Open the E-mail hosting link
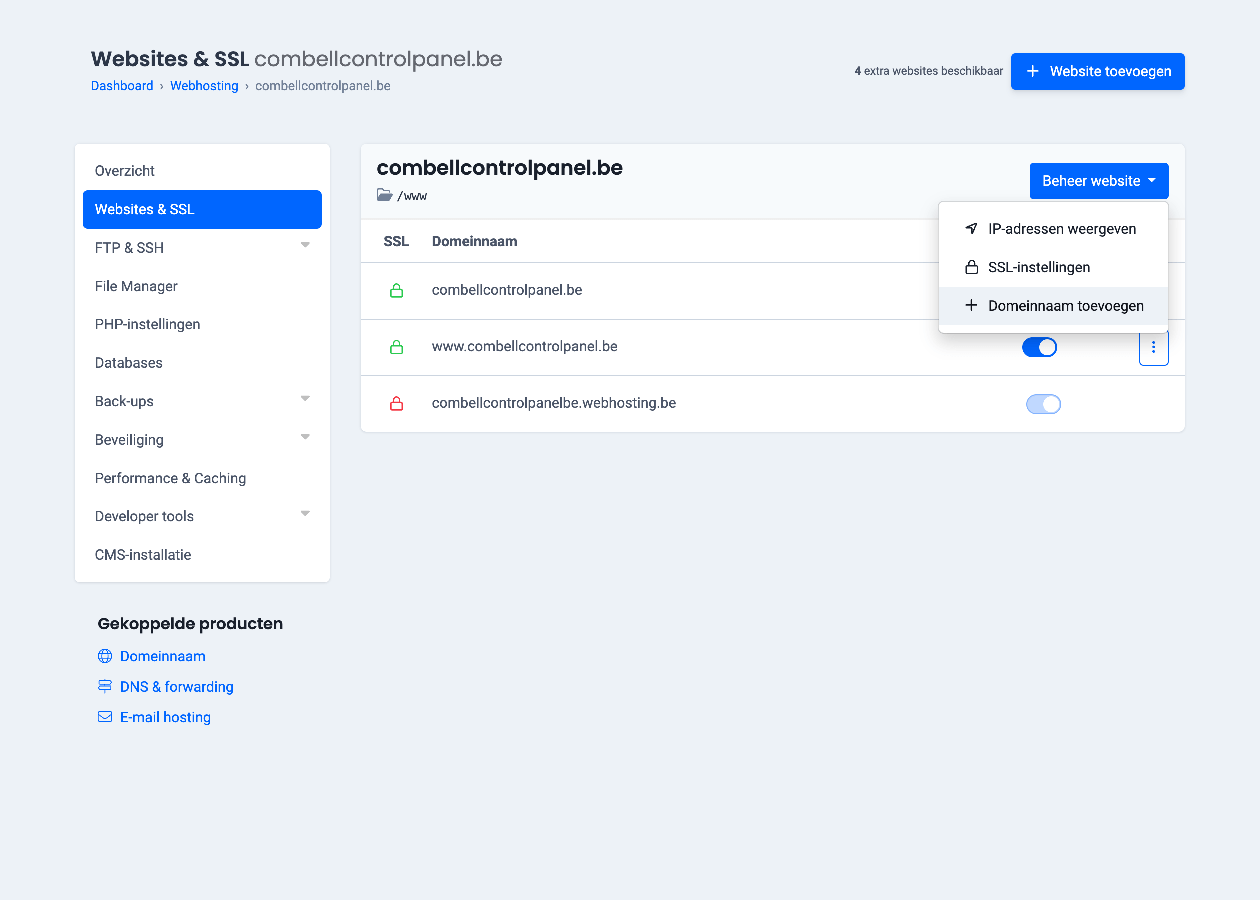The width and height of the screenshot is (1260, 900). coord(165,717)
